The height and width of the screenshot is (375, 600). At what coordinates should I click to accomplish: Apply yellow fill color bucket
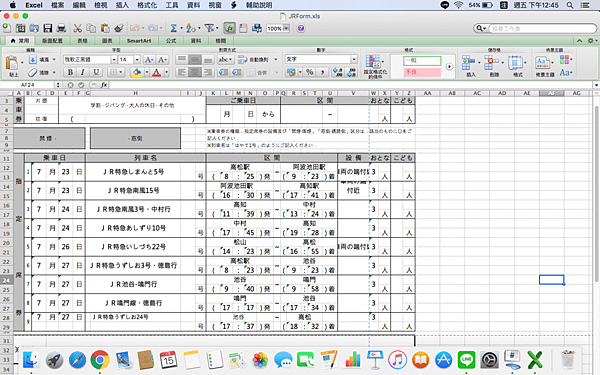pos(137,72)
